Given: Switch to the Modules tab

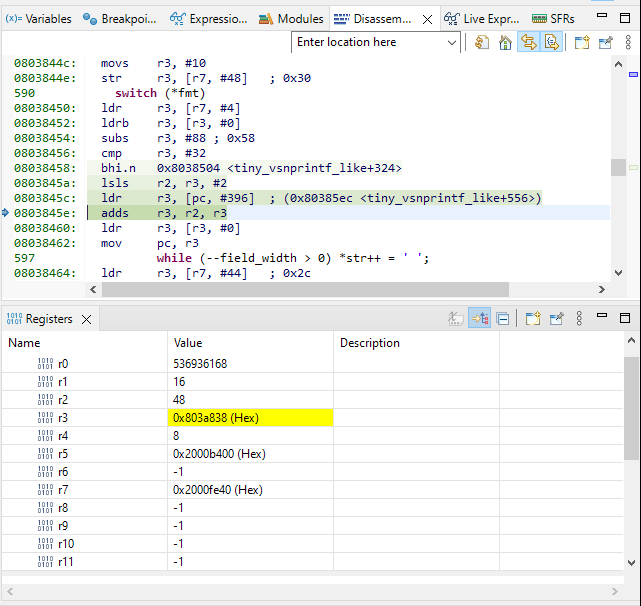Looking at the screenshot, I should tap(291, 19).
